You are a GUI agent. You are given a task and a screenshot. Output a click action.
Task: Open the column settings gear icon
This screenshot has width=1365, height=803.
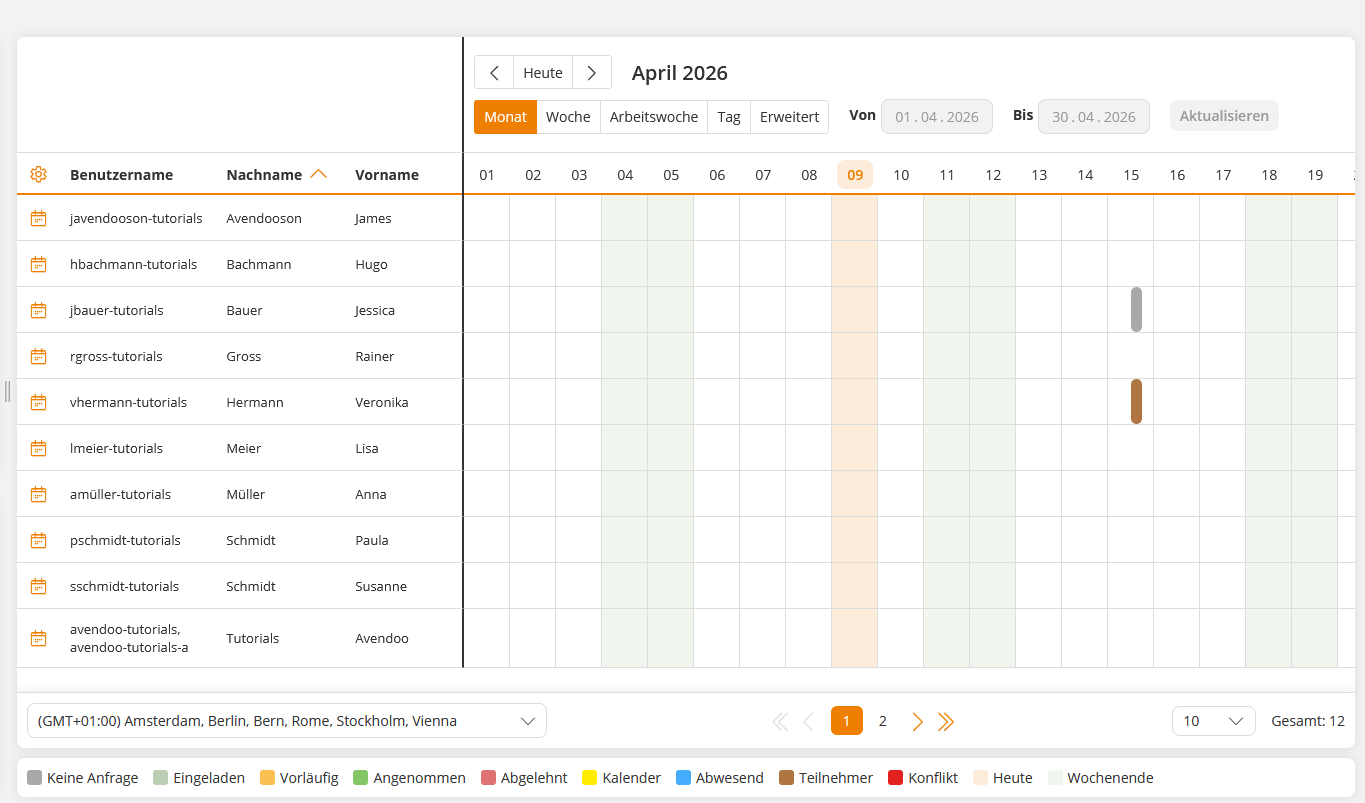[38, 174]
